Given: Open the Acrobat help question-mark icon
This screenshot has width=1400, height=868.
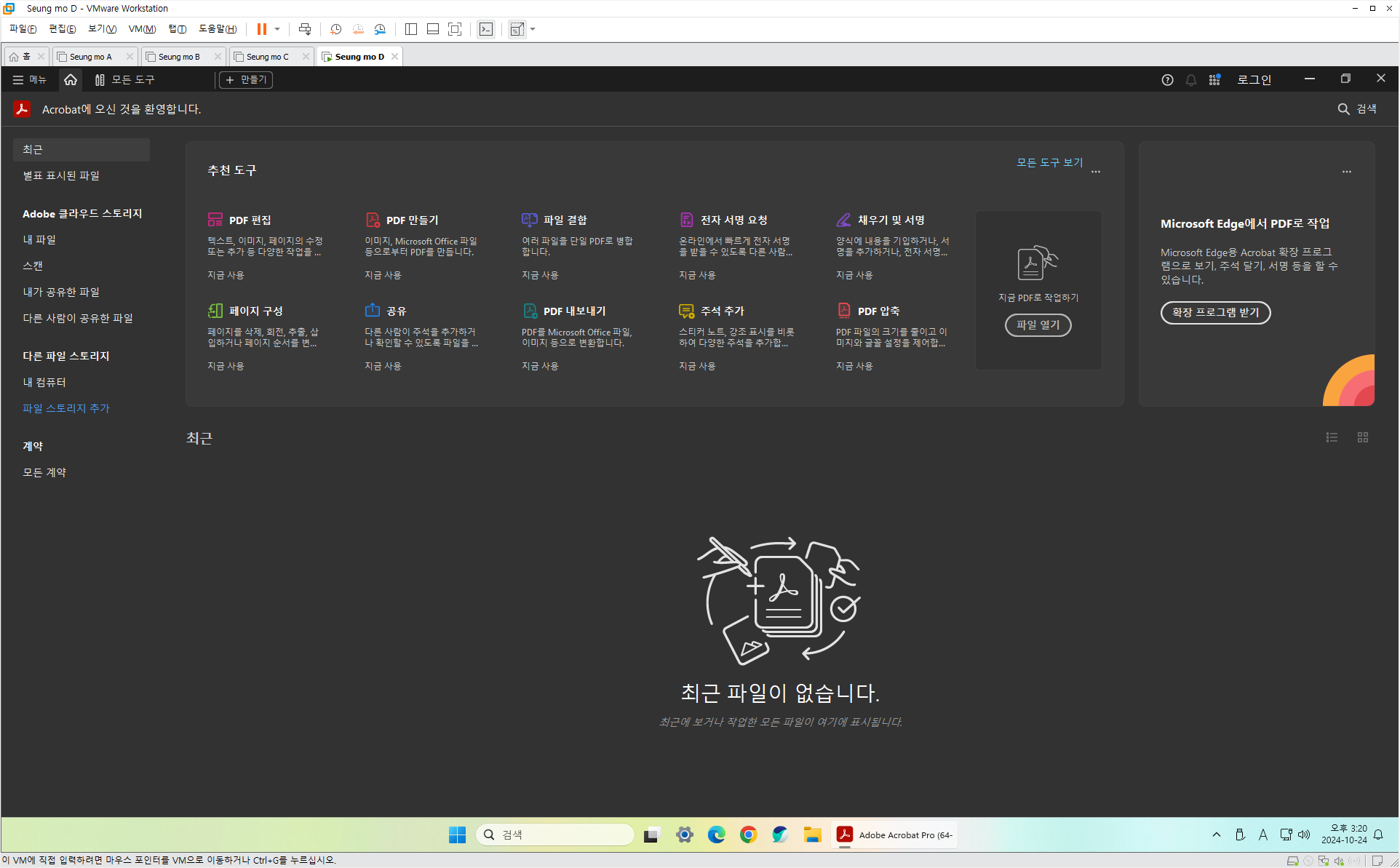Looking at the screenshot, I should pyautogui.click(x=1167, y=80).
